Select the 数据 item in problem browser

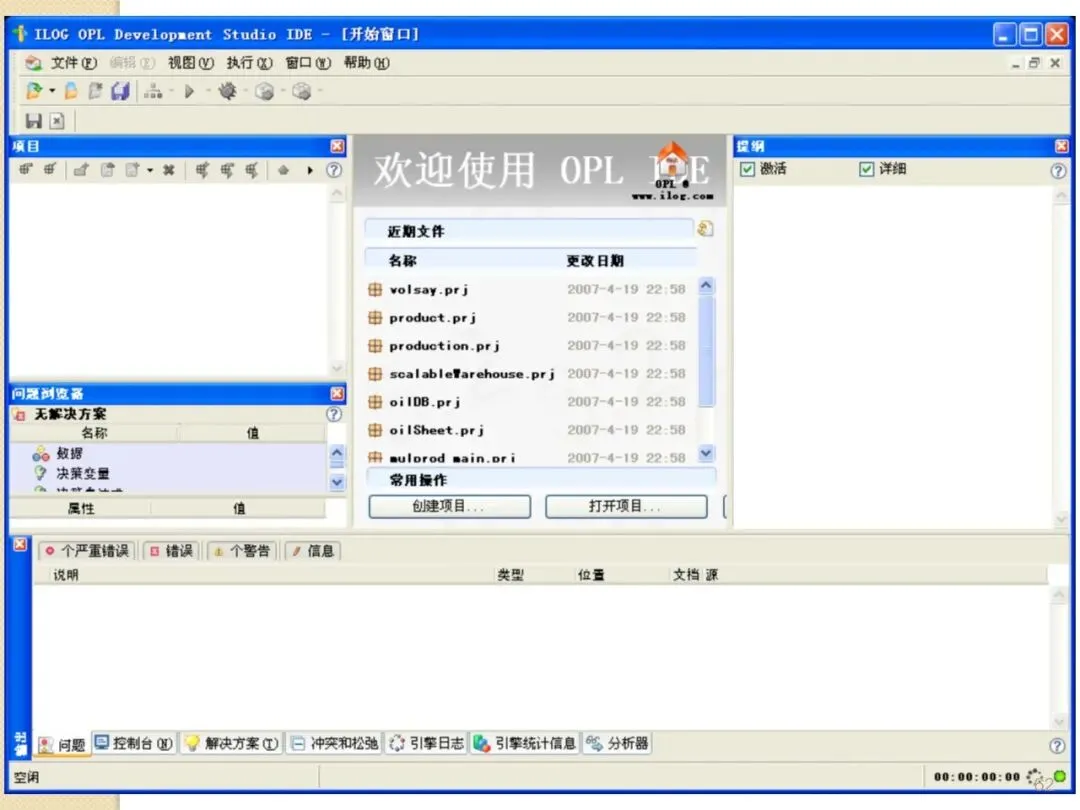69,453
